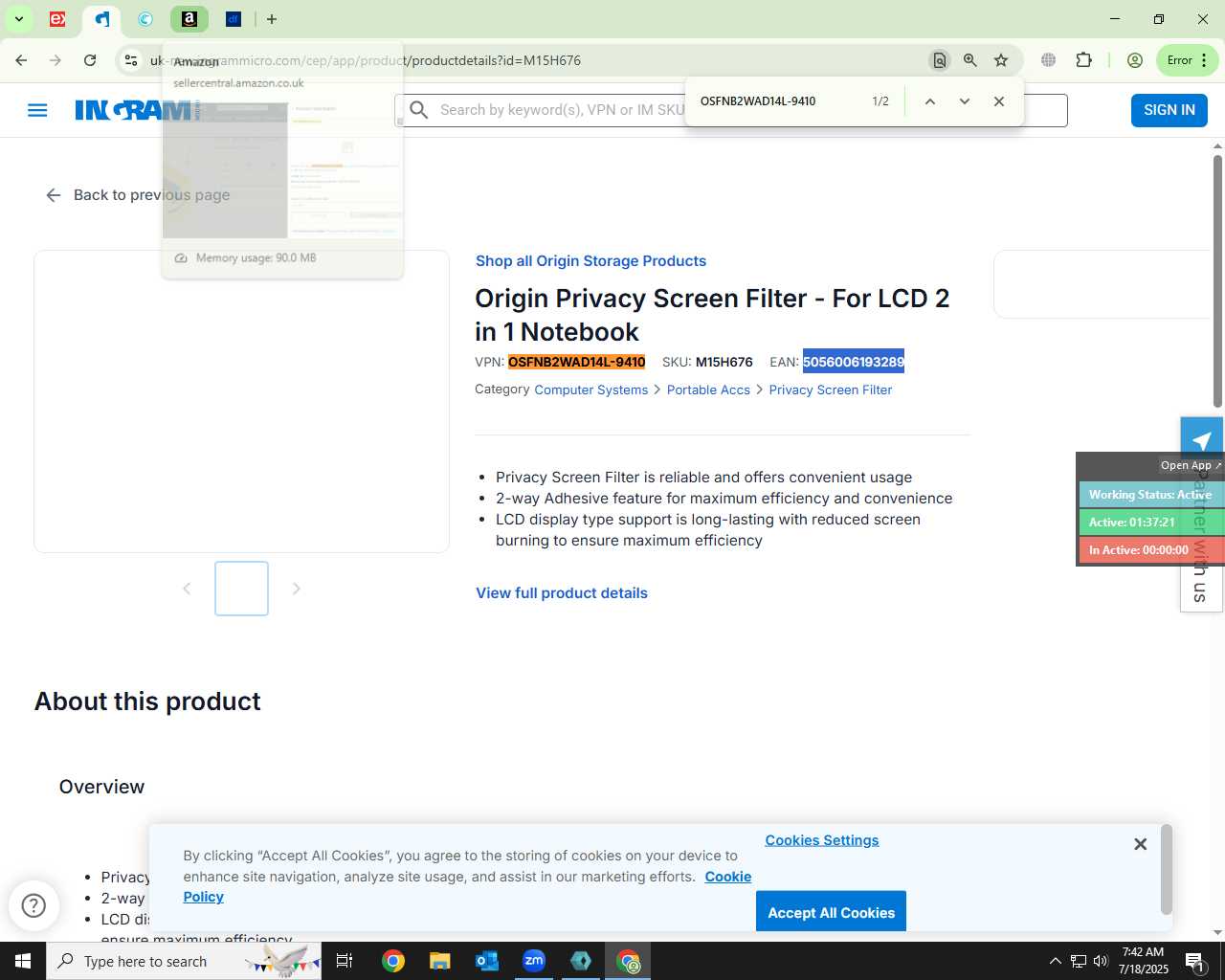Open the hamburger navigation menu
The height and width of the screenshot is (980, 1225).
[x=37, y=110]
